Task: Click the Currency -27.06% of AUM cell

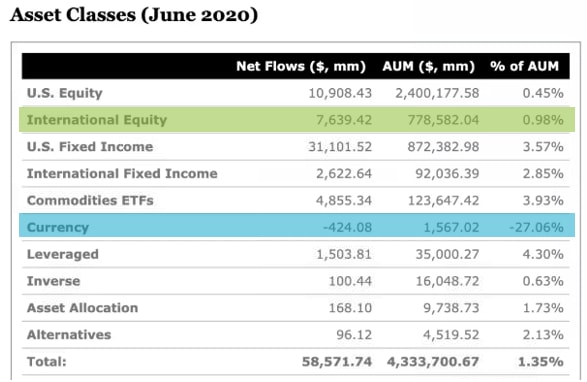Action: [x=536, y=227]
